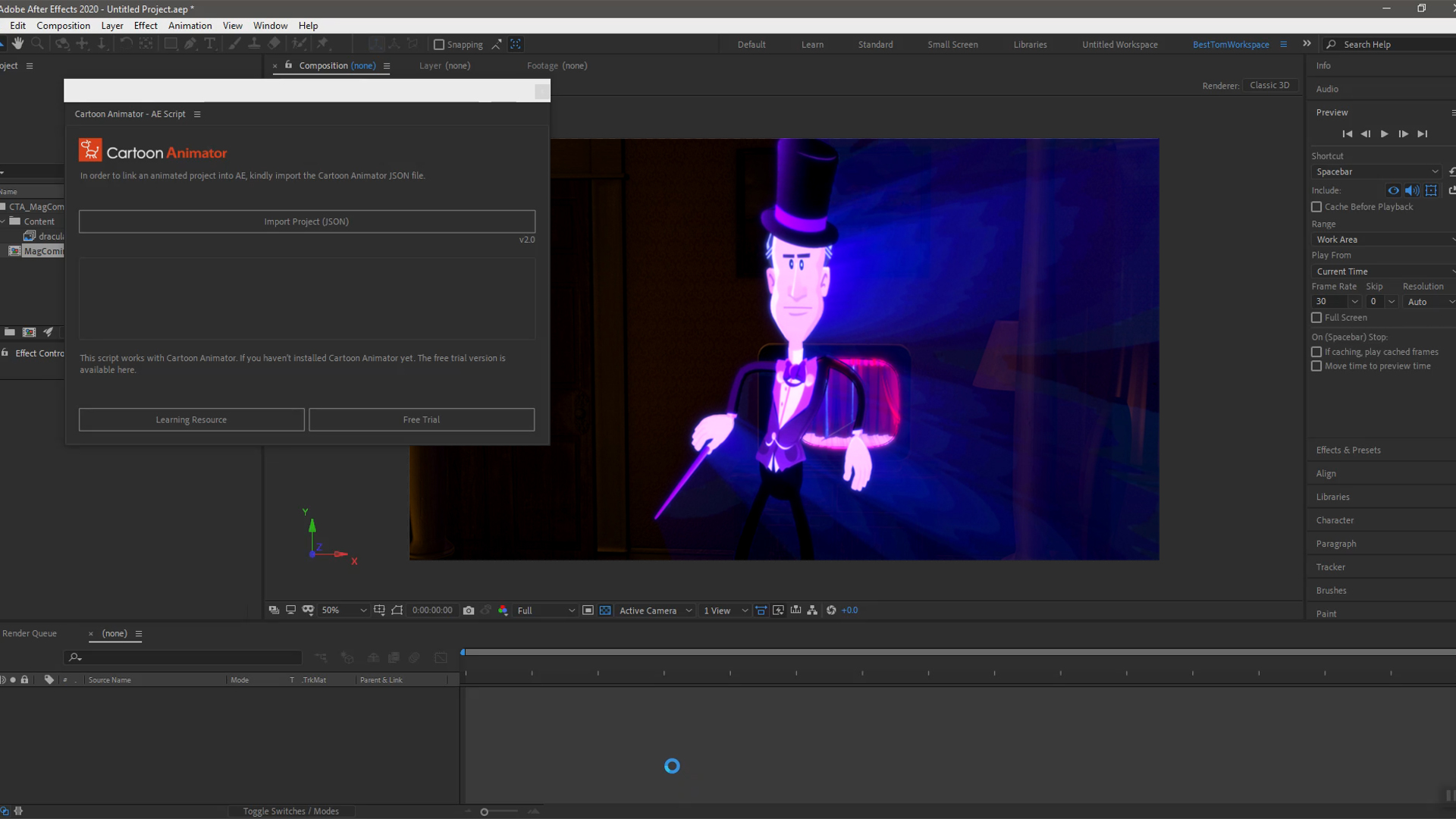
Task: Select the Puppet Pin tool
Action: click(323, 44)
